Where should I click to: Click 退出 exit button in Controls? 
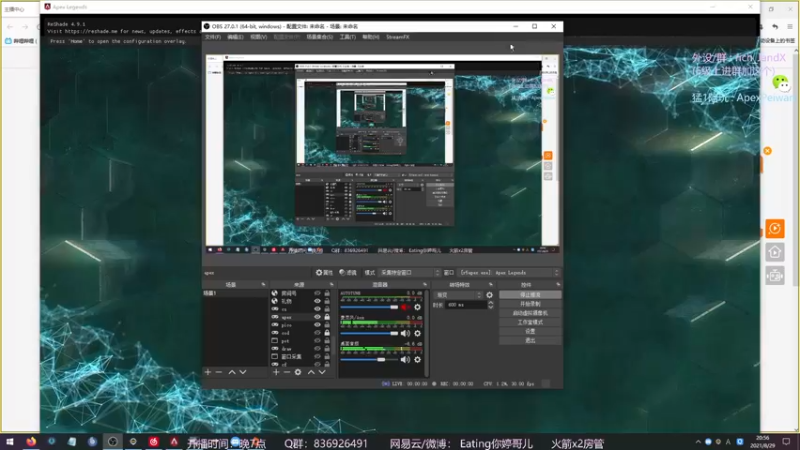point(530,340)
